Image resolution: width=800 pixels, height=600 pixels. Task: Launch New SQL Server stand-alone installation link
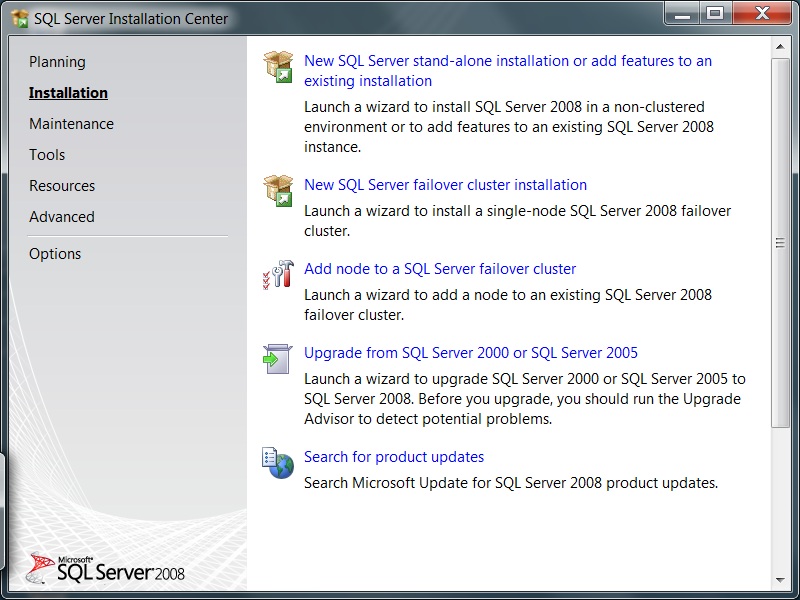[x=507, y=61]
